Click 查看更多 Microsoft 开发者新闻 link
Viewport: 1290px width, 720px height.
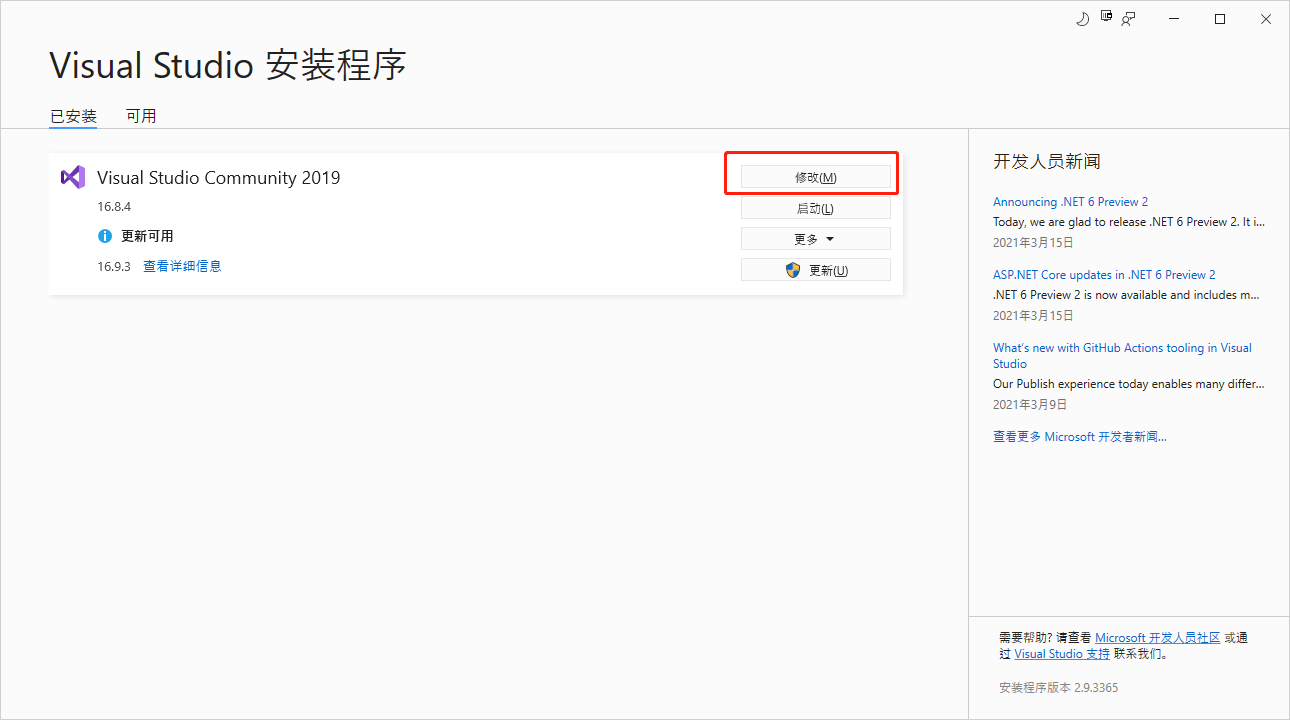1079,436
